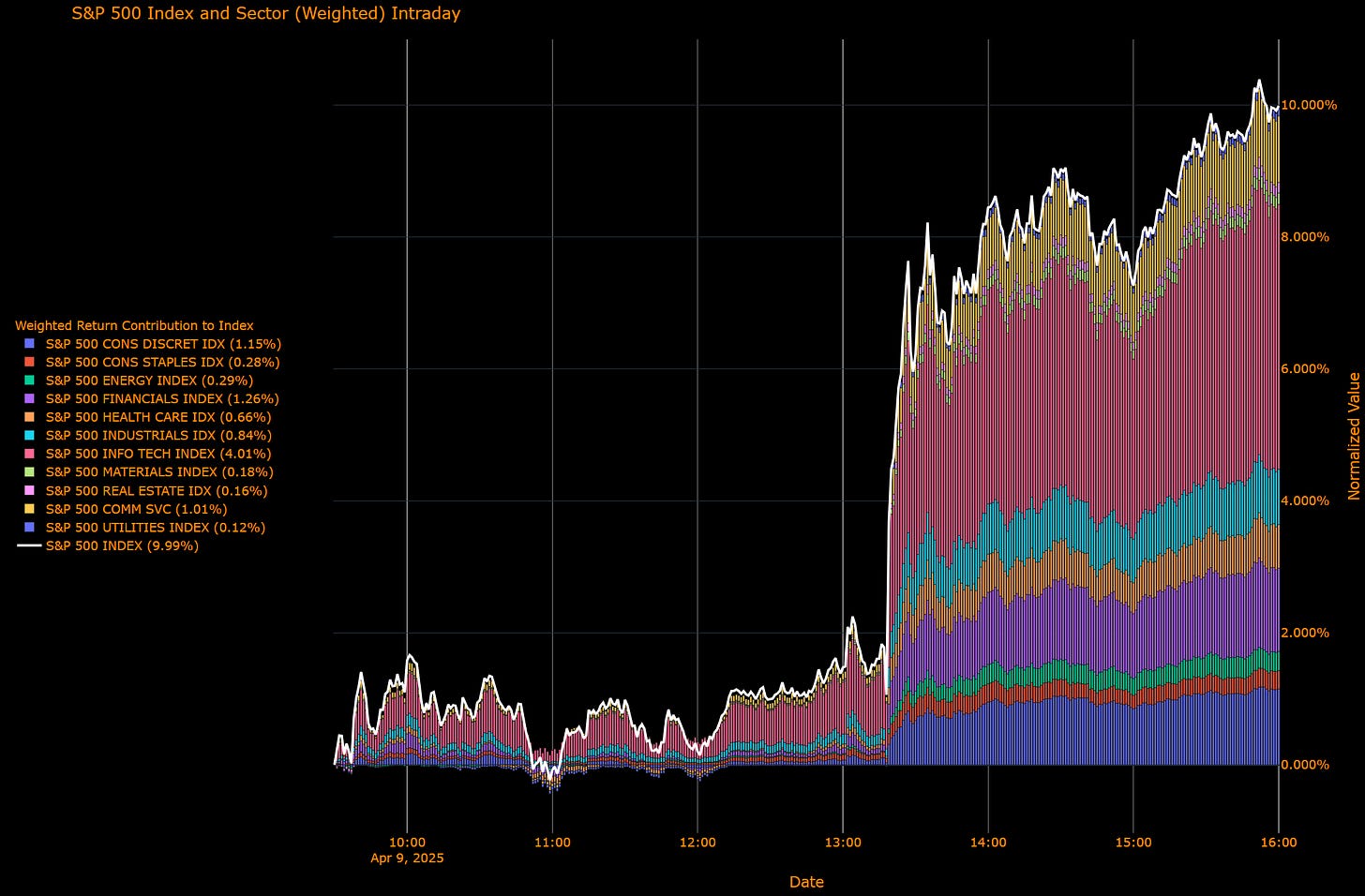This screenshot has width=1365, height=896.
Task: Click the 12:00 x-axis tick label
Action: [x=697, y=843]
